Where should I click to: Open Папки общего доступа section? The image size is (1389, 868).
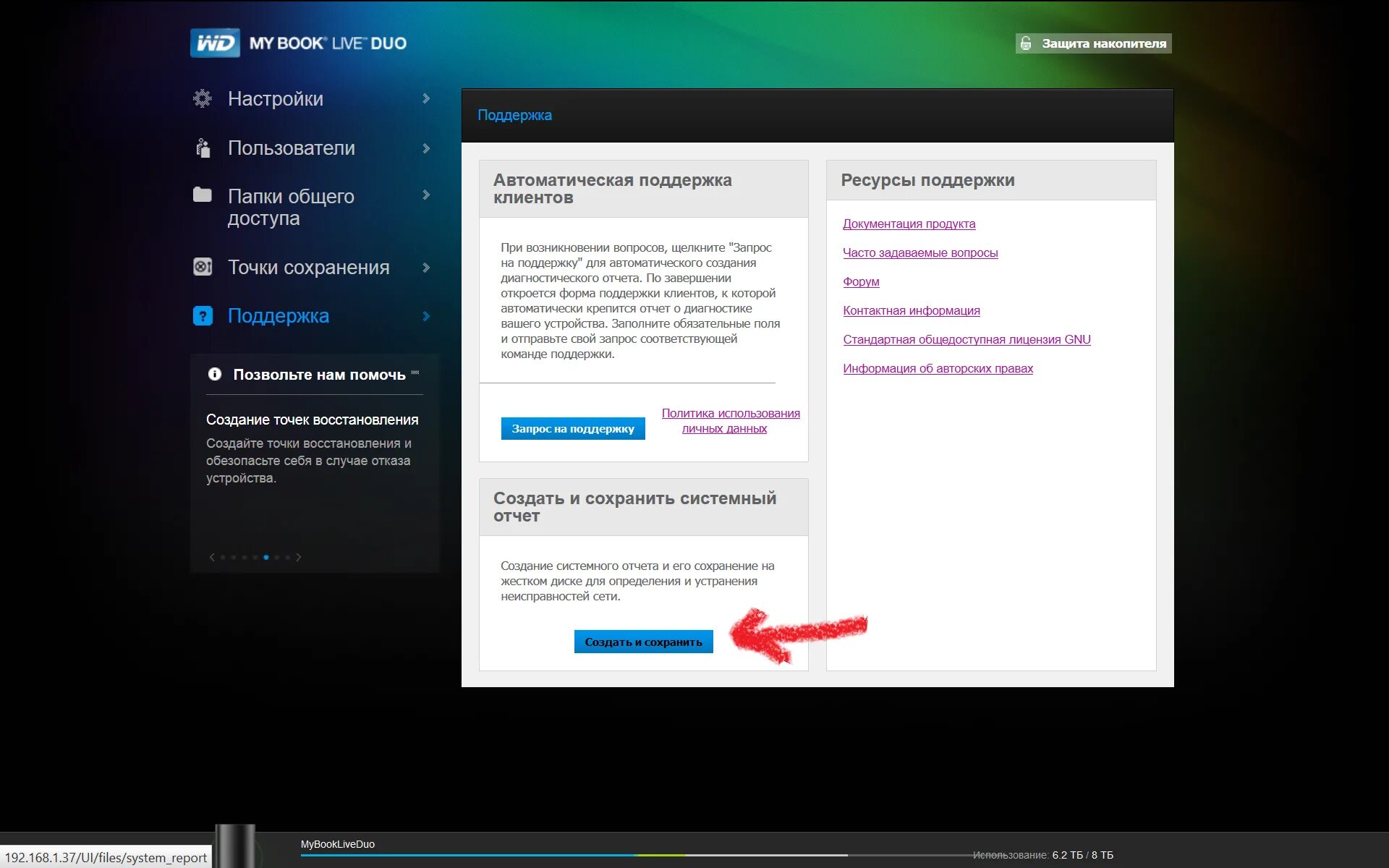291,207
